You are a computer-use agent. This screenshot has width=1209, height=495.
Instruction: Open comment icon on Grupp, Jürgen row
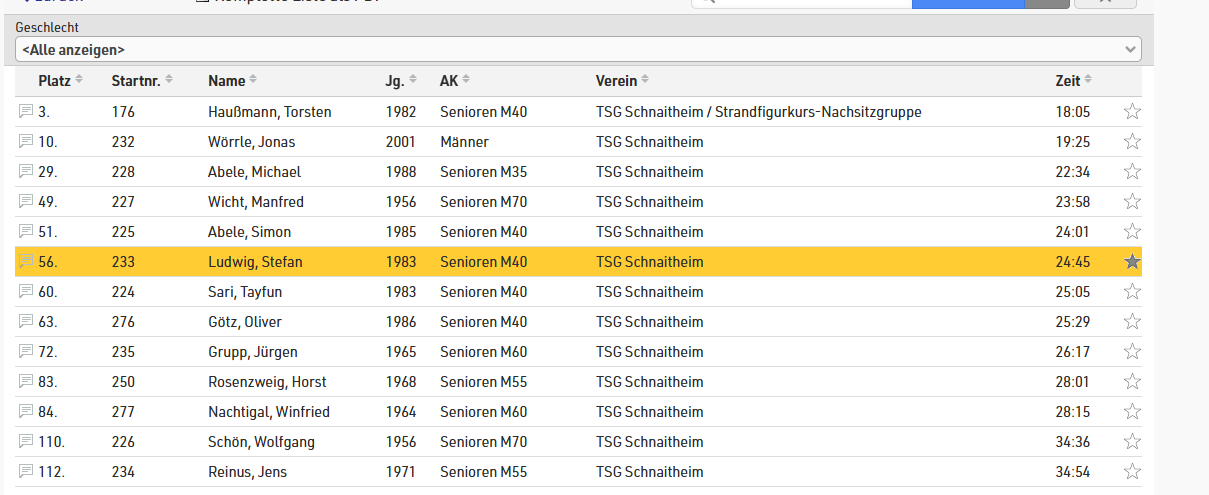point(26,352)
